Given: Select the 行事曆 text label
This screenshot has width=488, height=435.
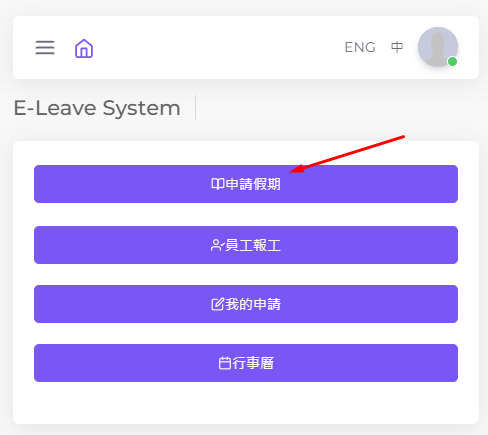Looking at the screenshot, I should [x=253, y=363].
